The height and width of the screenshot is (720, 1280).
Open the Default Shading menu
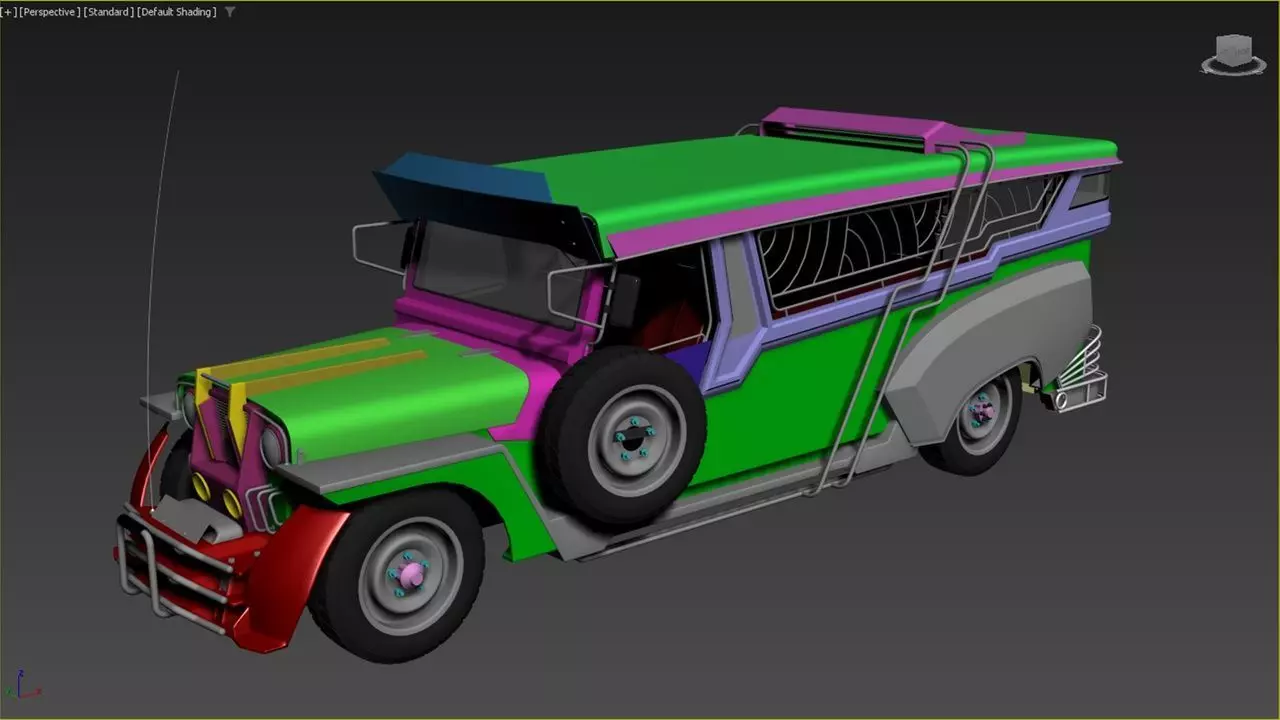point(175,12)
